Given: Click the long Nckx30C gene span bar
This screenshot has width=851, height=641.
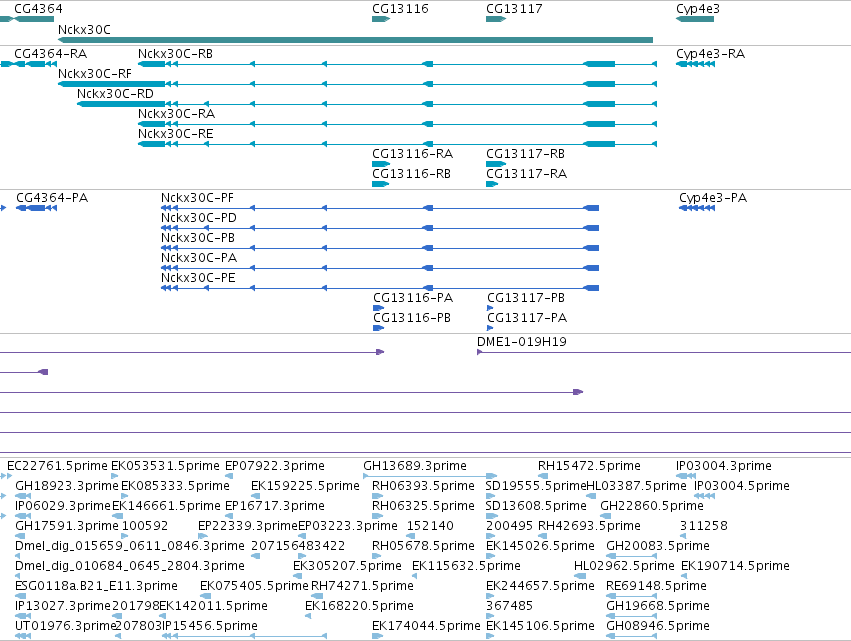Looking at the screenshot, I should (x=355, y=40).
